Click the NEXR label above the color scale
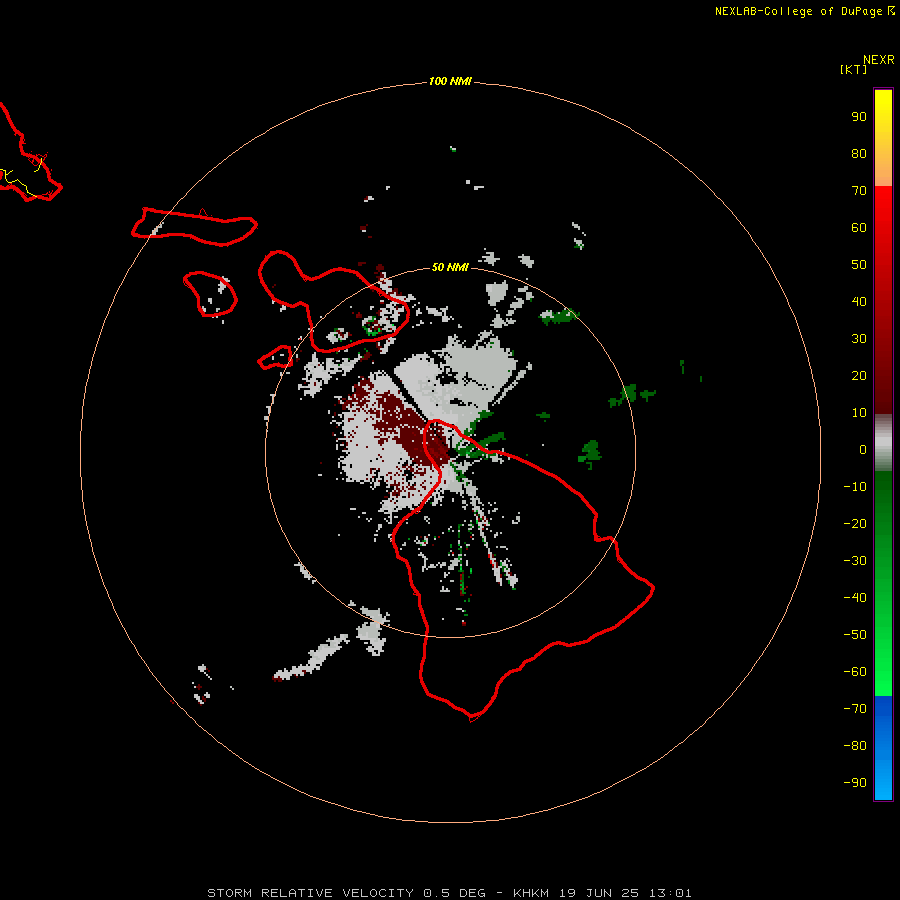Image resolution: width=900 pixels, height=900 pixels. point(879,60)
